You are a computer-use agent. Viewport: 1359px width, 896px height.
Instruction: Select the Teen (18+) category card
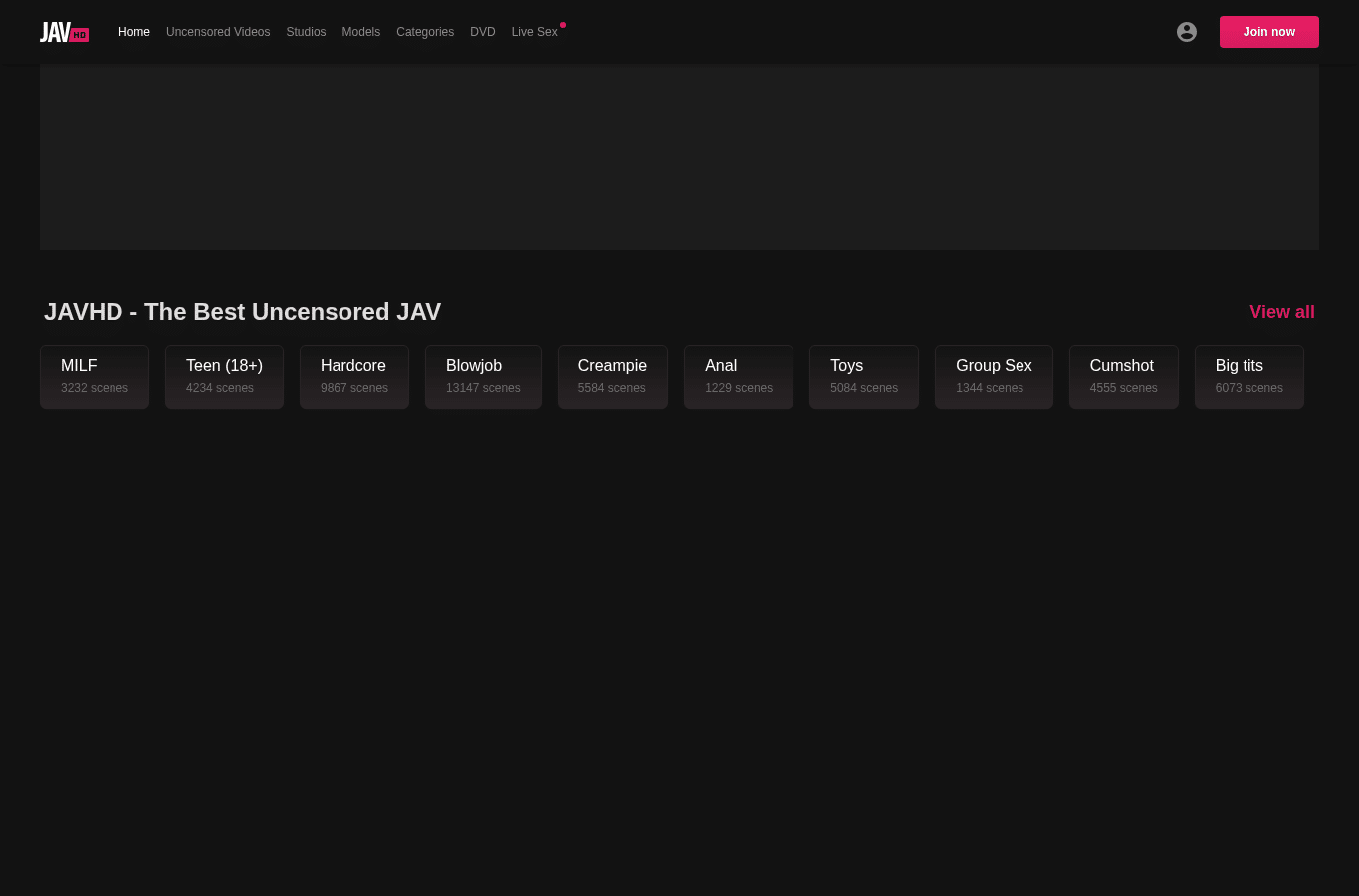point(224,377)
